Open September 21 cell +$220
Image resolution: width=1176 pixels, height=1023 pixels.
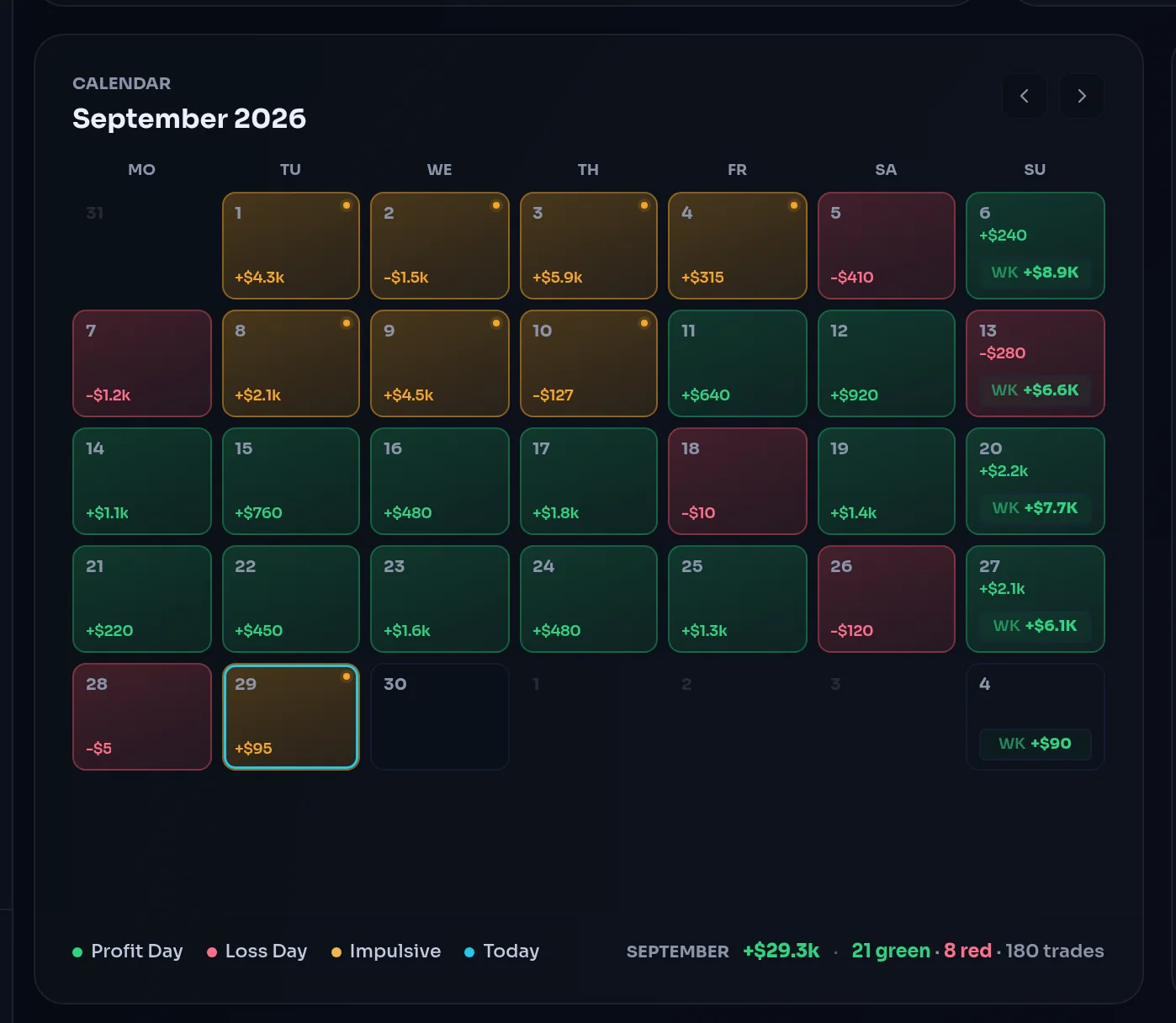point(142,599)
